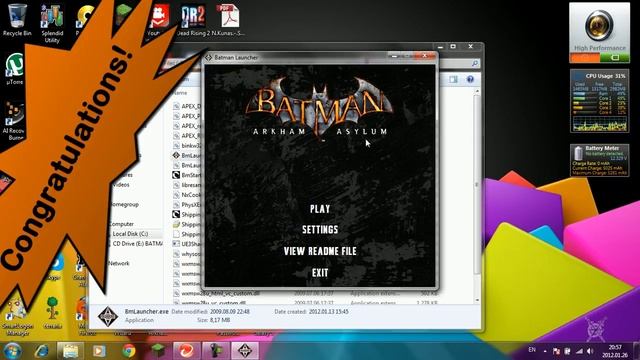
Task: Click the red swirl app taskbar button
Action: 186,351
